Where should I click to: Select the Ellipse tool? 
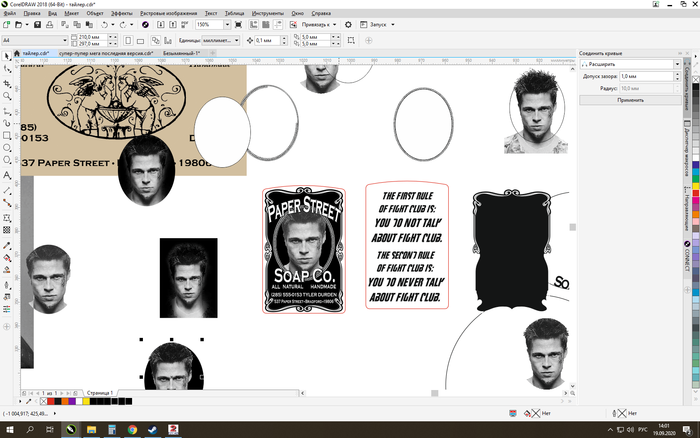click(7, 148)
